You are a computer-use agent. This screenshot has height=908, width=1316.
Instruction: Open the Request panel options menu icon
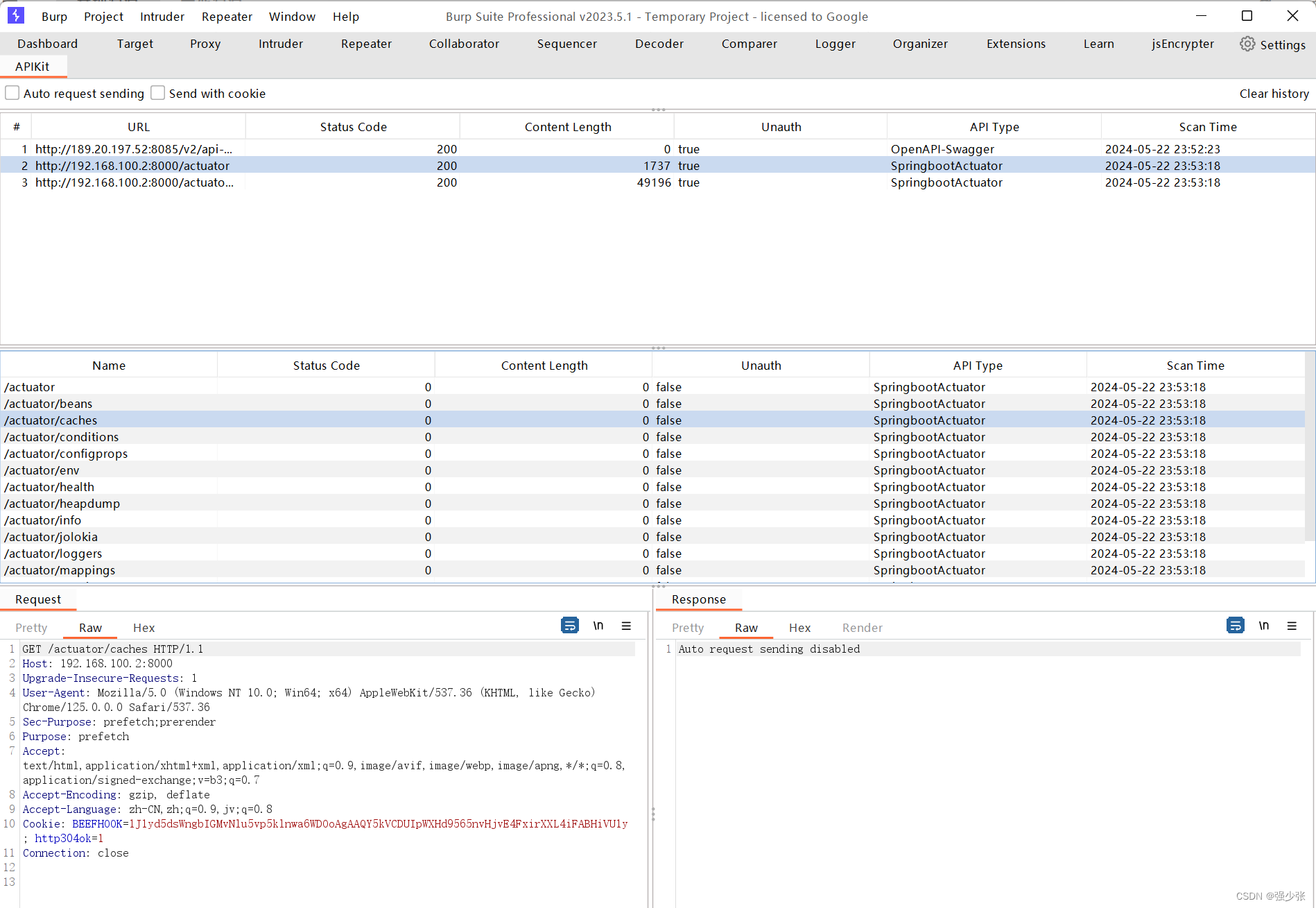pos(626,626)
